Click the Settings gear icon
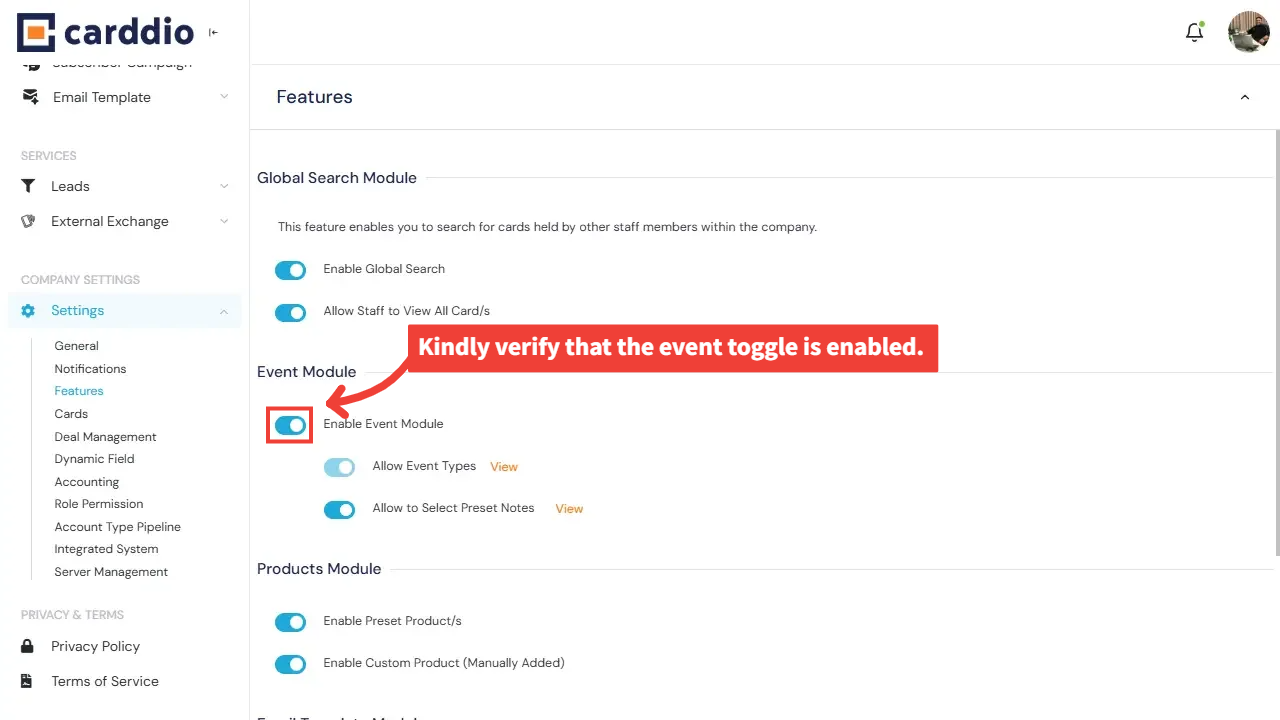1280x720 pixels. [28, 310]
